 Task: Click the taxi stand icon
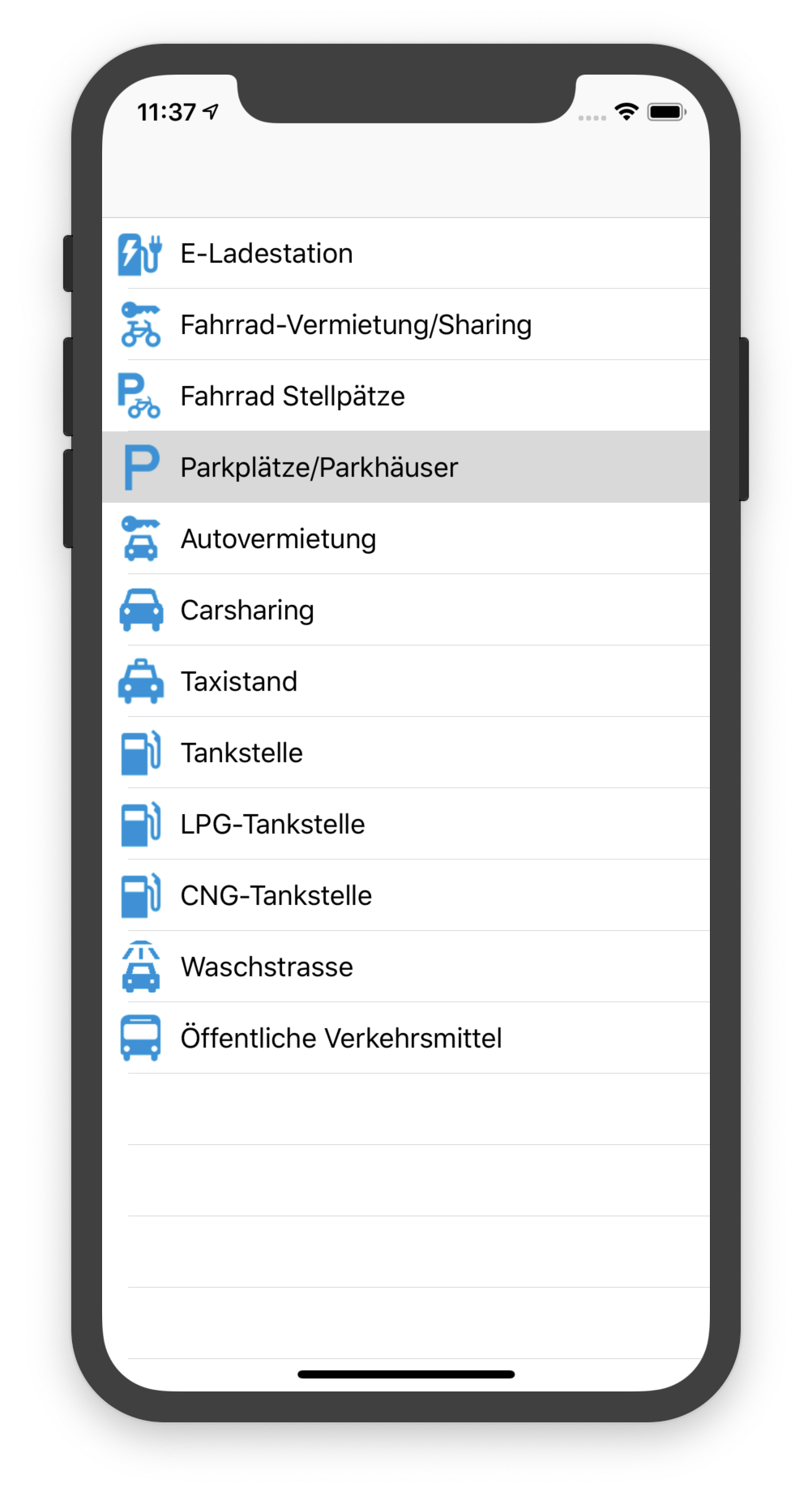141,682
